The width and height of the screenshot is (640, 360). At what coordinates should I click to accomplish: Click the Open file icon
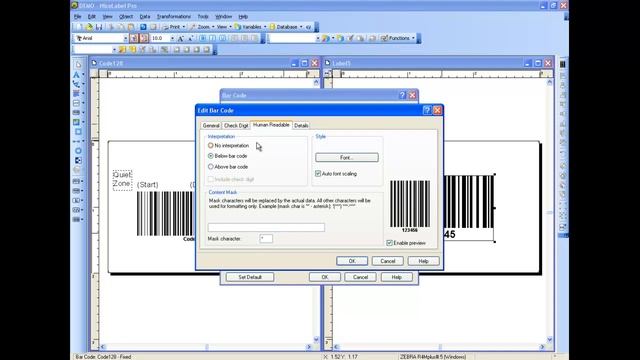coord(89,27)
